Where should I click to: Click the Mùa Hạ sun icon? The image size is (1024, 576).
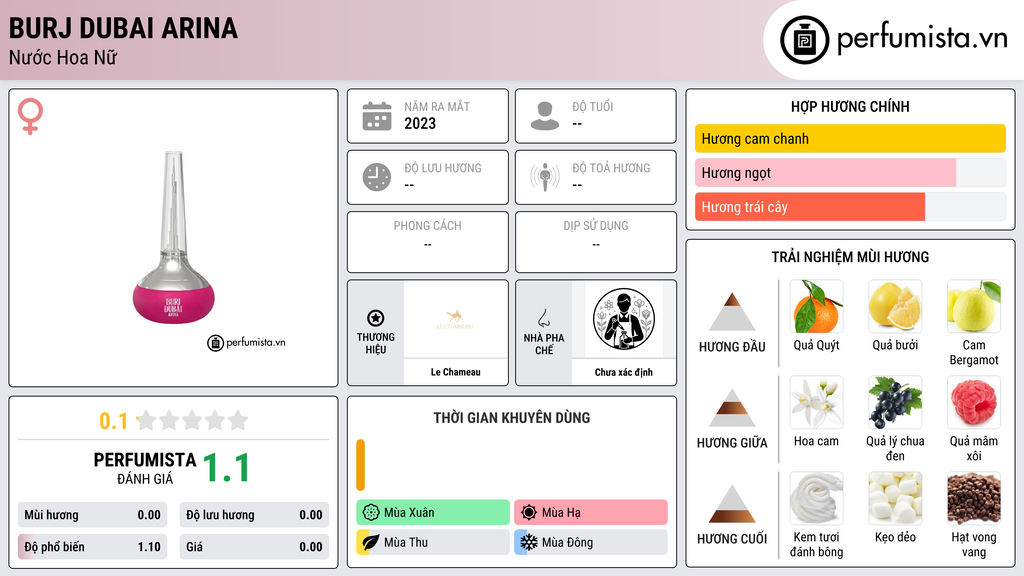pyautogui.click(x=529, y=513)
